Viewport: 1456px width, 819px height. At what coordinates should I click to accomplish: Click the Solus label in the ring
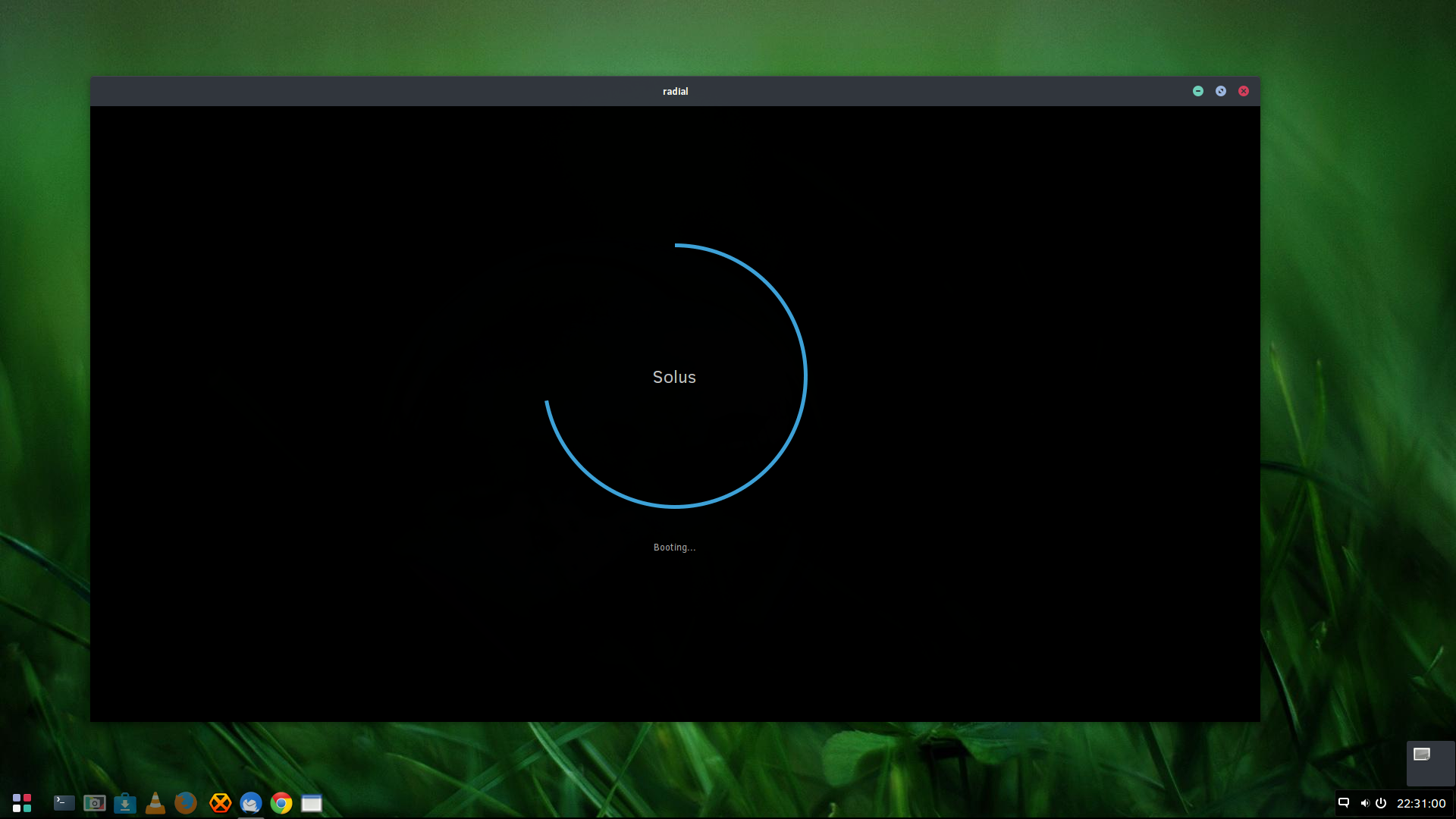pyautogui.click(x=674, y=377)
